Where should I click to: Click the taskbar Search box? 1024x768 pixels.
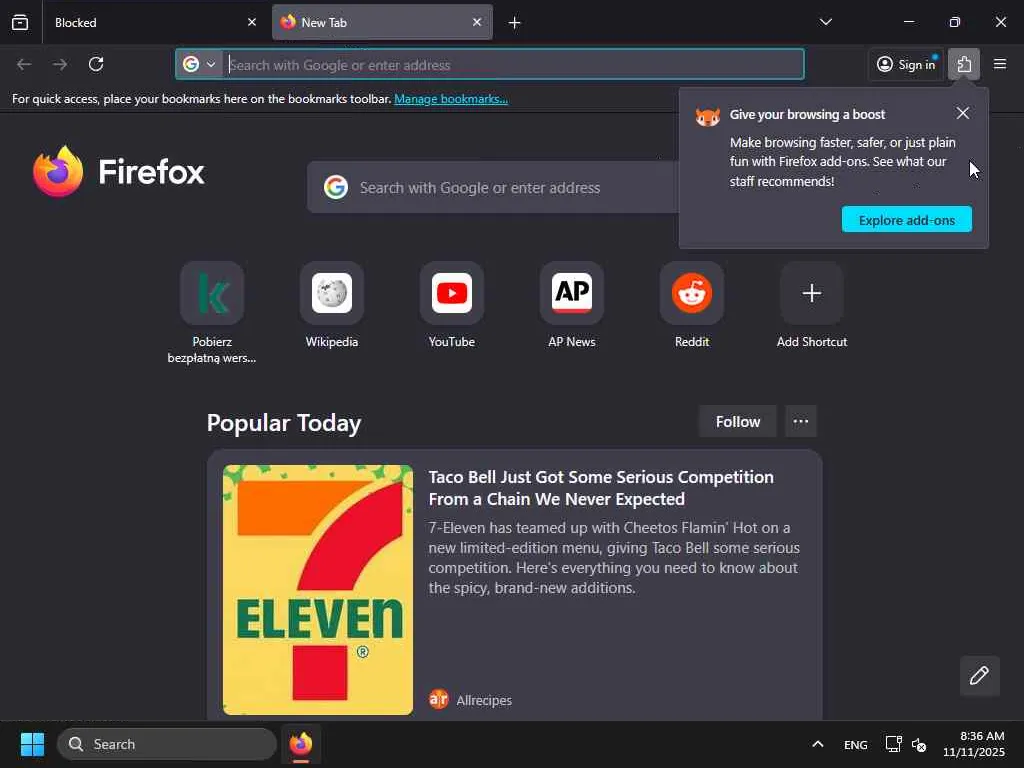(167, 744)
